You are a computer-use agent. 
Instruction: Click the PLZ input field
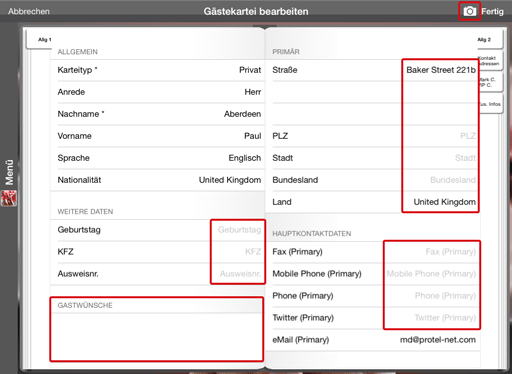click(x=441, y=136)
